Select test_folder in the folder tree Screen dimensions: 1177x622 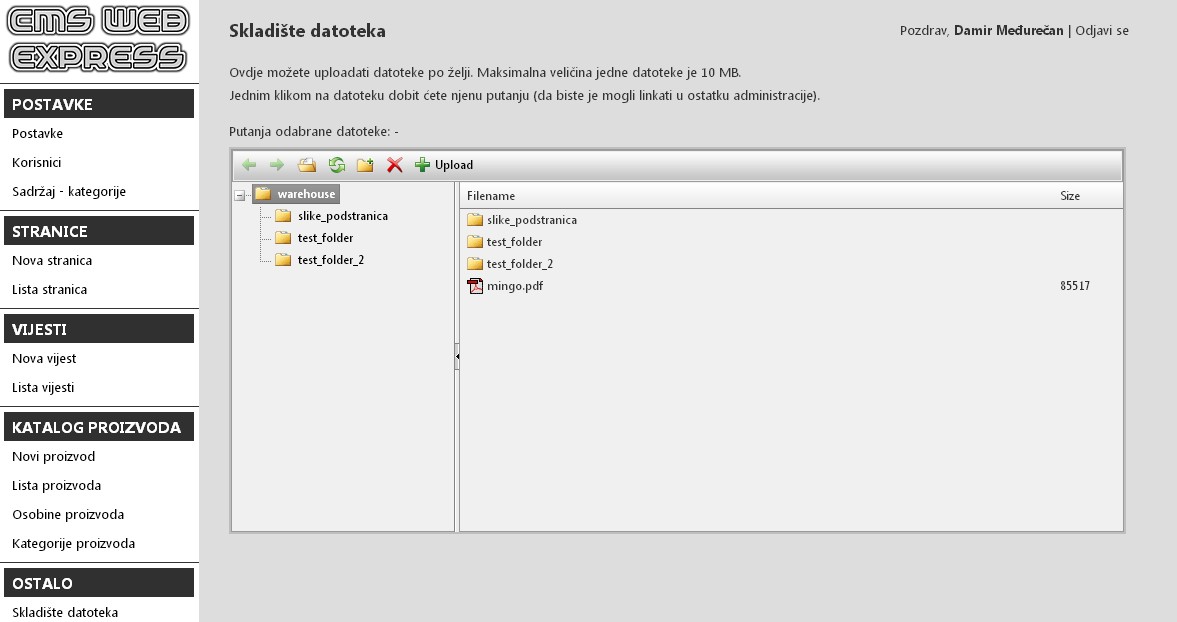324,238
